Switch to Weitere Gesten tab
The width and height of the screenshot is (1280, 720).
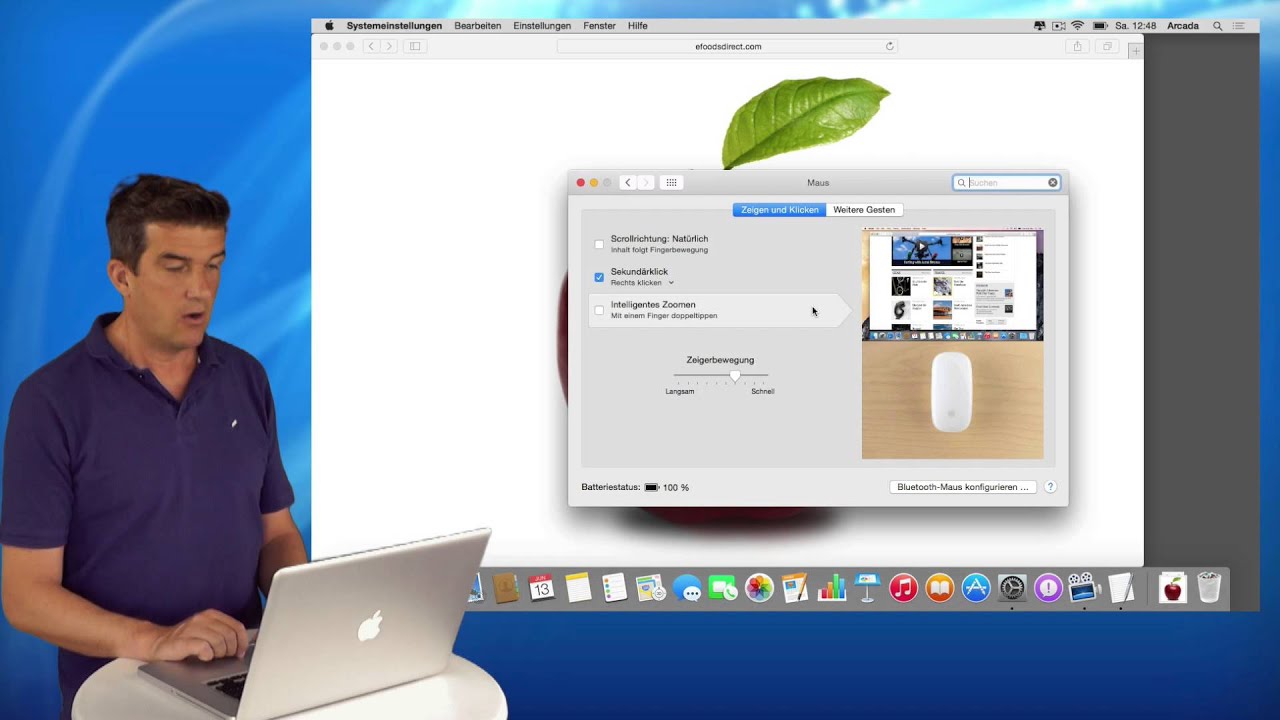pos(864,210)
